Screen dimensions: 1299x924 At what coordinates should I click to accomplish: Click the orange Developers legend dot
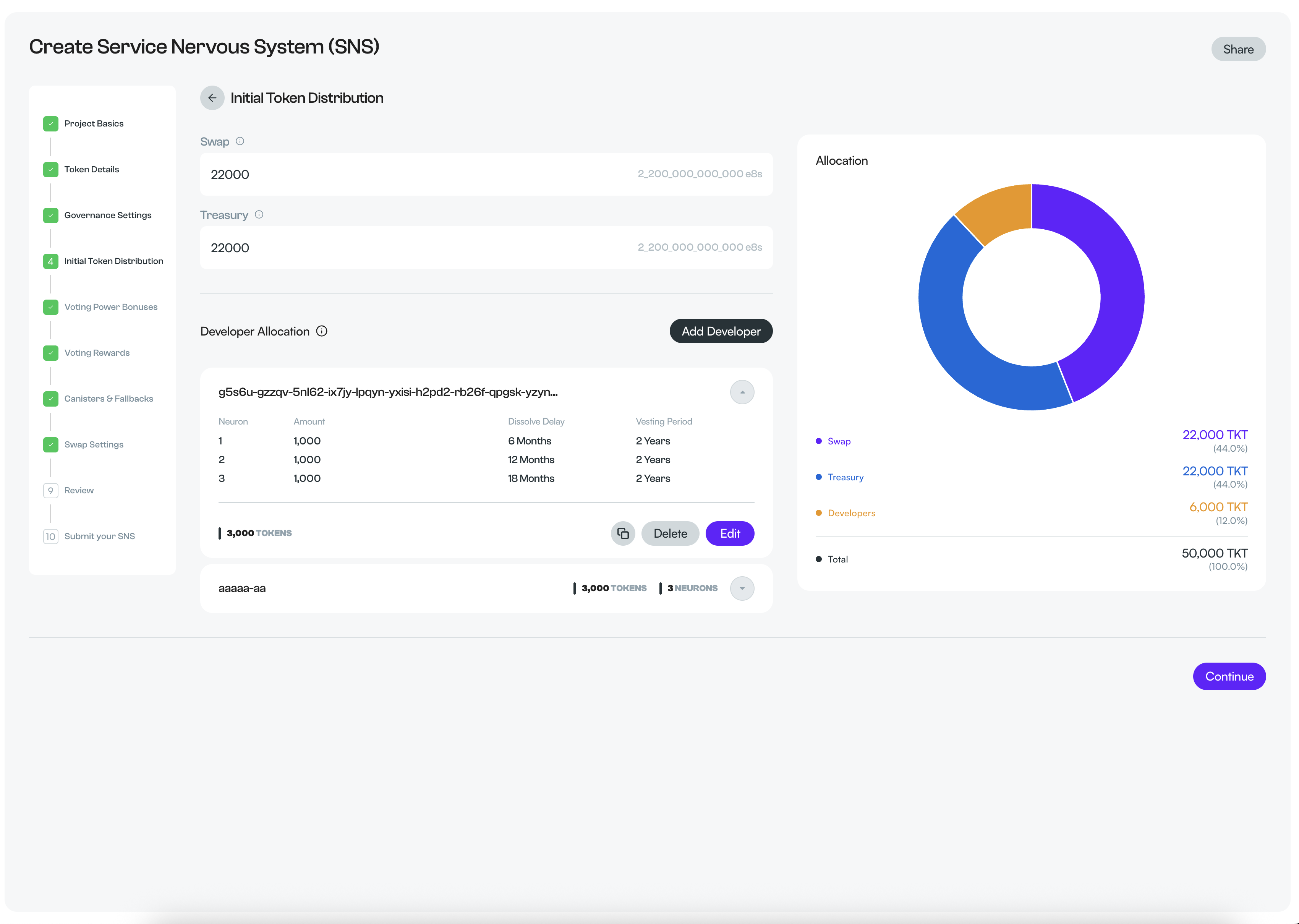coord(818,513)
